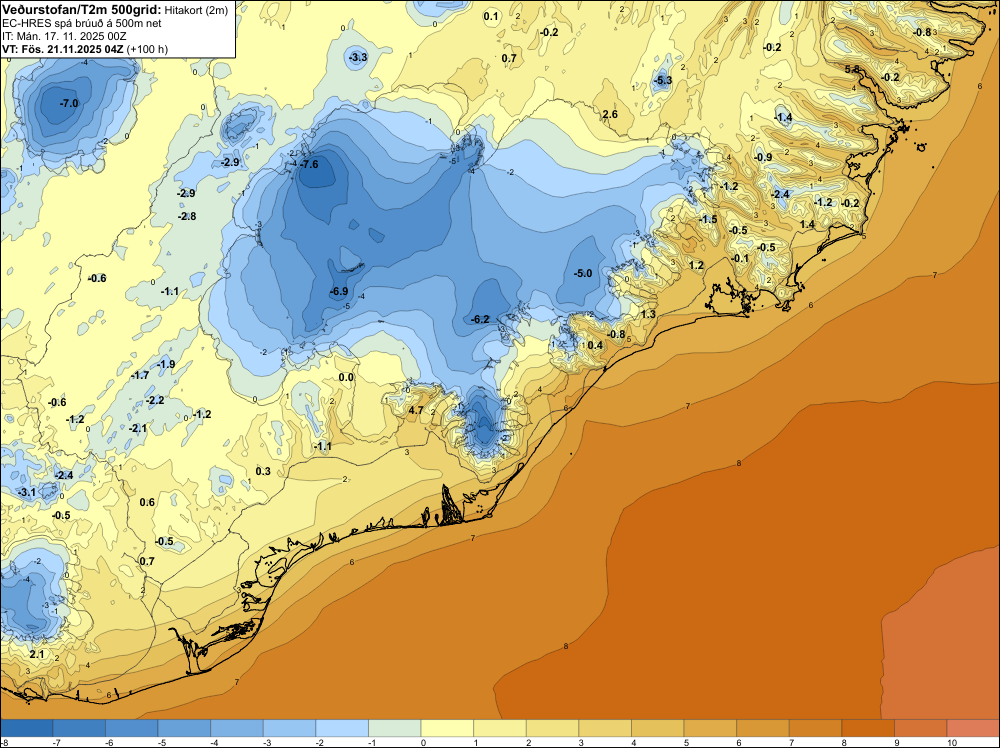Pick the legend swatch between -4 and -3
Viewport: 1000px width, 748px height.
point(237,728)
